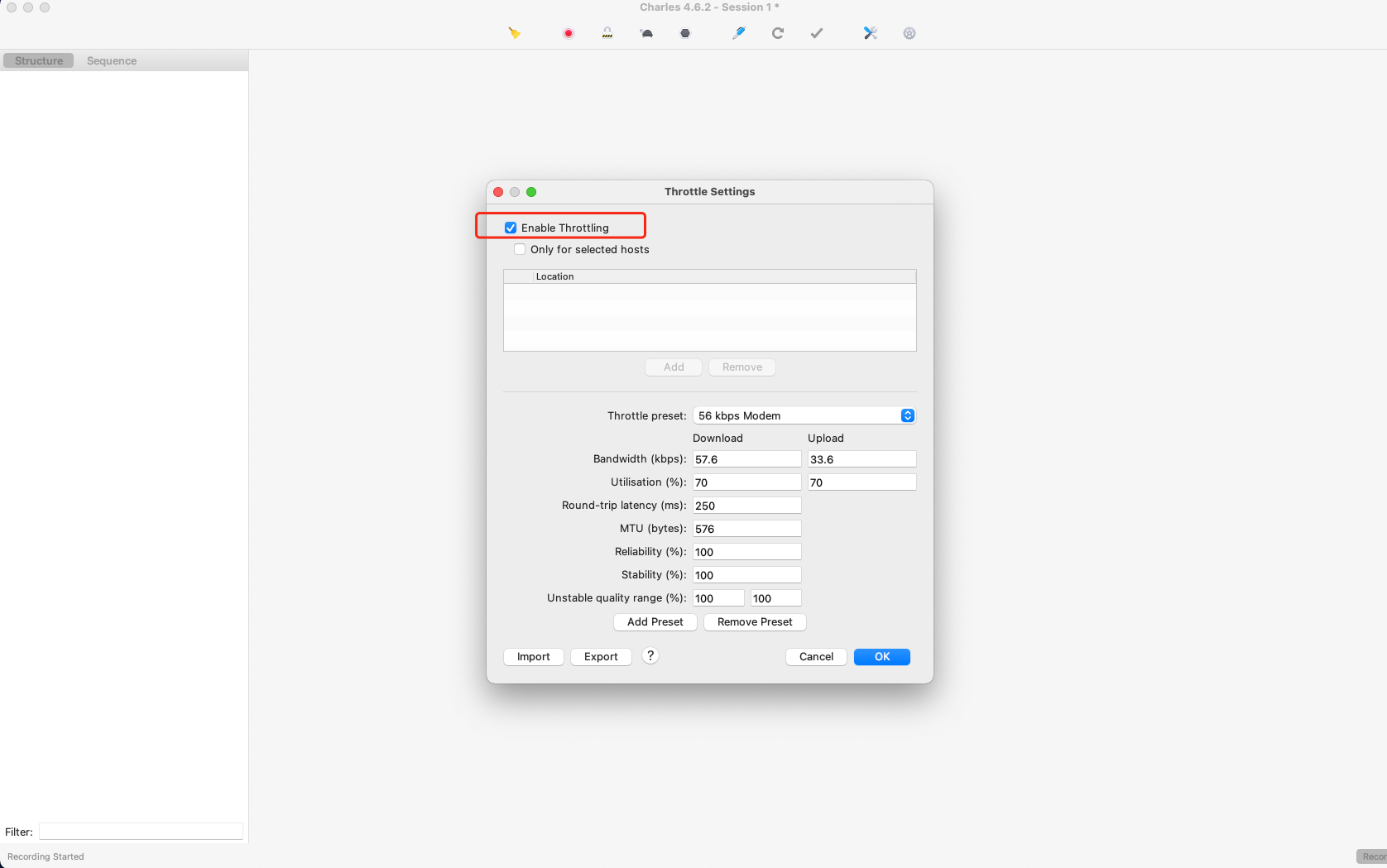Switch to the Structure tab
Screen dimensions: 1387x868
coord(39,60)
